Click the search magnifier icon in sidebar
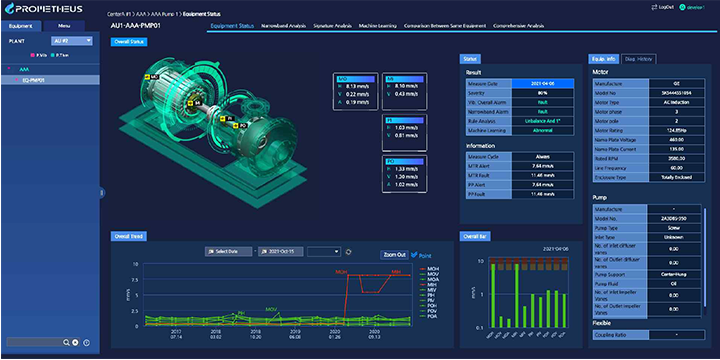Viewport: 720px width, 360px height. pyautogui.click(x=67, y=342)
